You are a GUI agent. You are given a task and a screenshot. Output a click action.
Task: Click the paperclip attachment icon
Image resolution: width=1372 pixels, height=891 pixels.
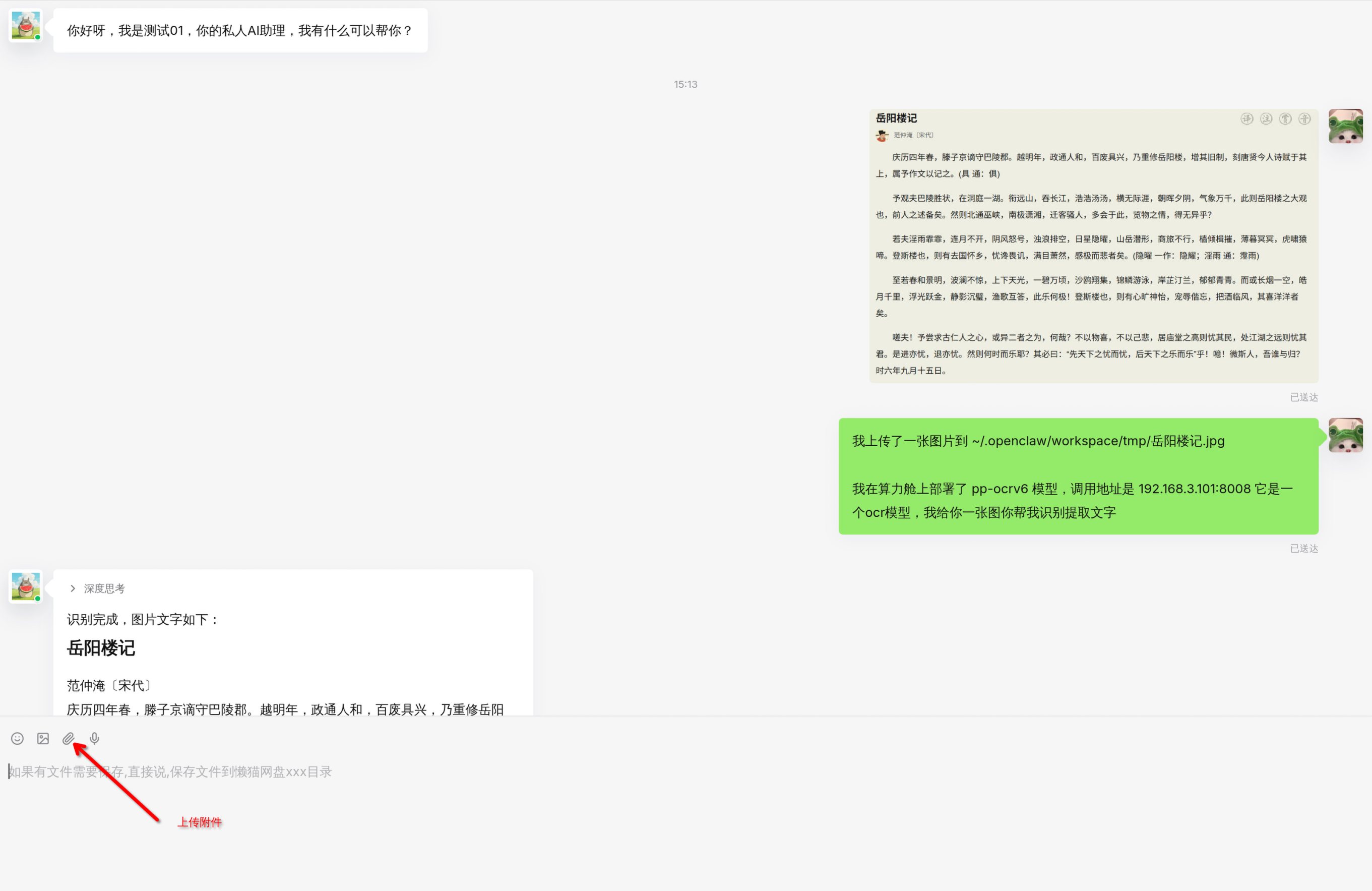tap(69, 739)
